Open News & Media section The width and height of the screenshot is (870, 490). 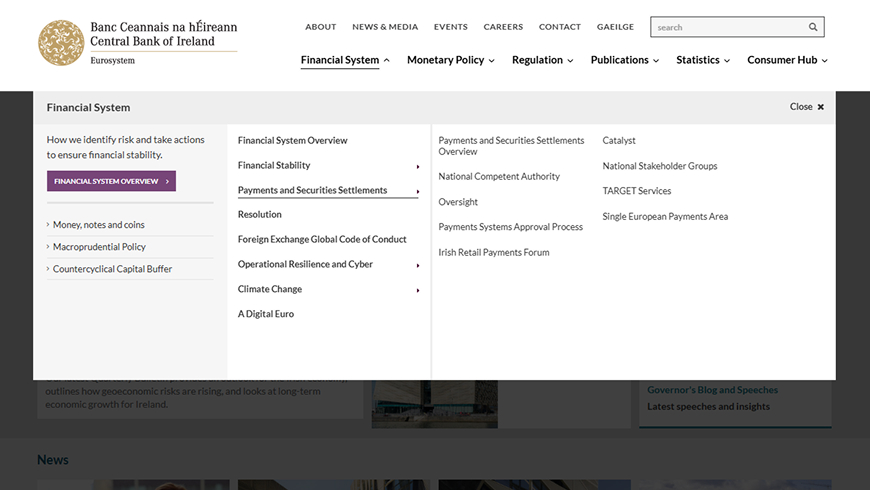click(x=385, y=27)
